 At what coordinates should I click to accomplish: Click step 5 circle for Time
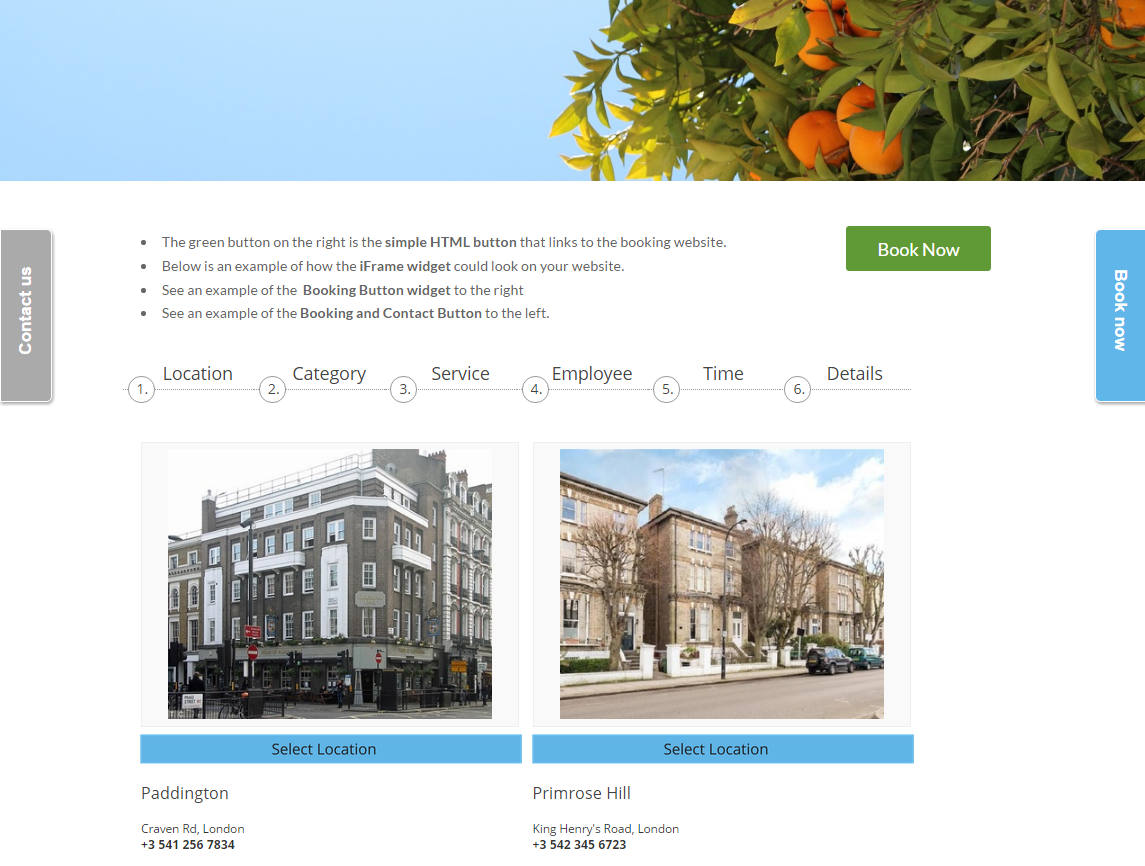tap(666, 390)
